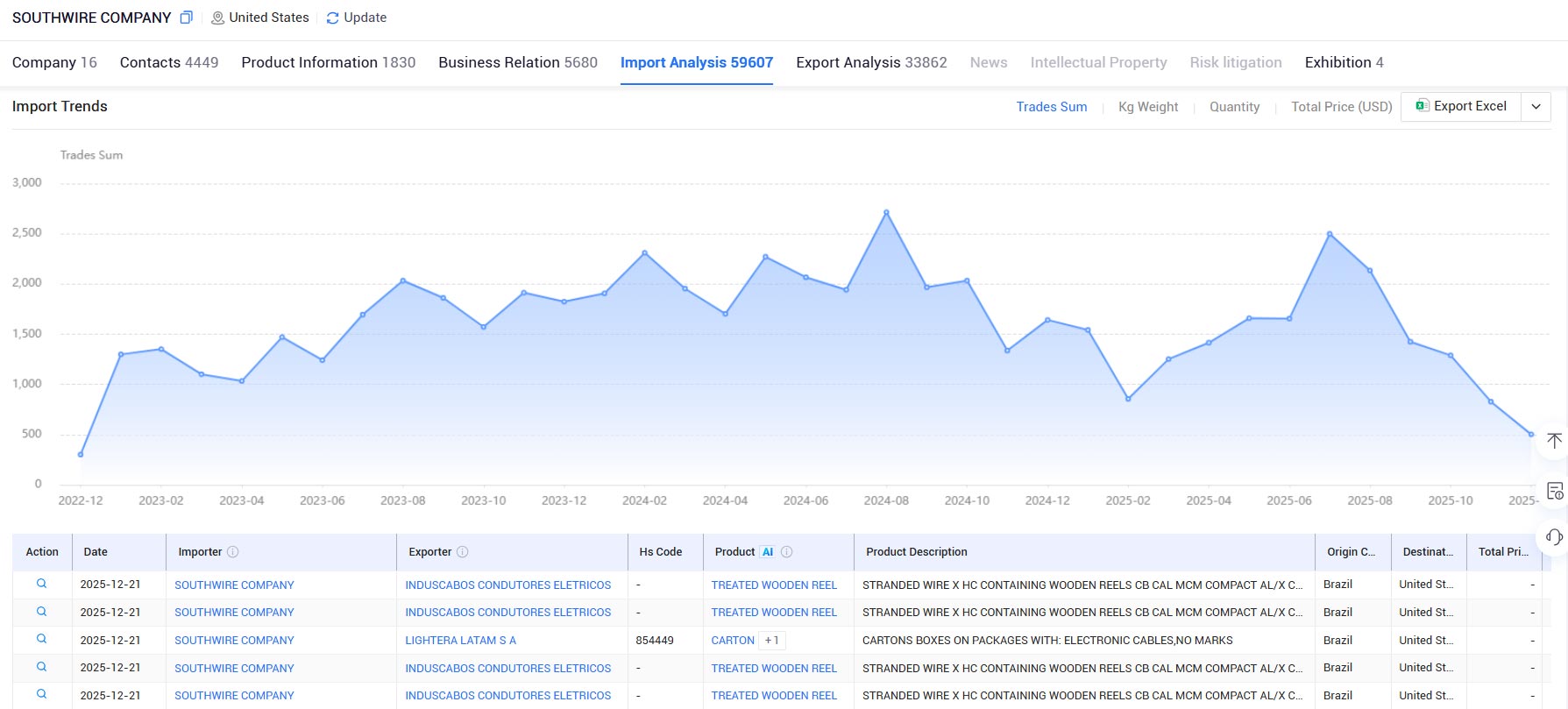The width and height of the screenshot is (1568, 709).
Task: Open the Export Excel dropdown arrow
Action: (x=1536, y=106)
